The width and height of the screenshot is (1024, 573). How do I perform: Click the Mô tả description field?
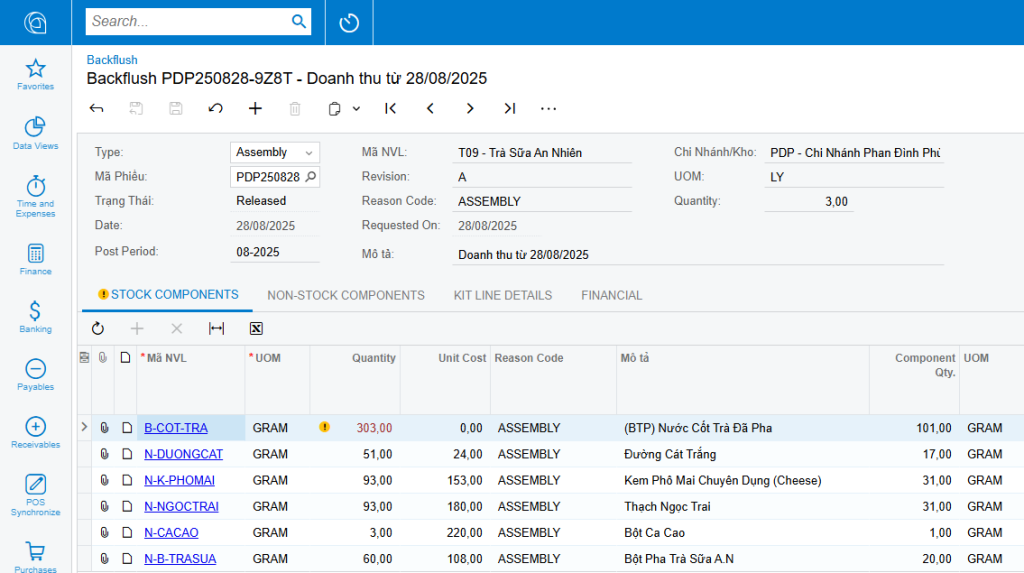click(x=697, y=255)
